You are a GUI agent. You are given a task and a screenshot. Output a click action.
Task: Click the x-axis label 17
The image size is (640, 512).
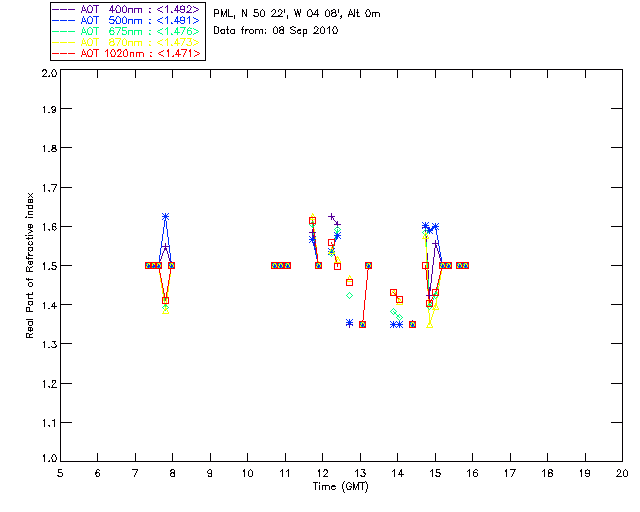coord(510,473)
